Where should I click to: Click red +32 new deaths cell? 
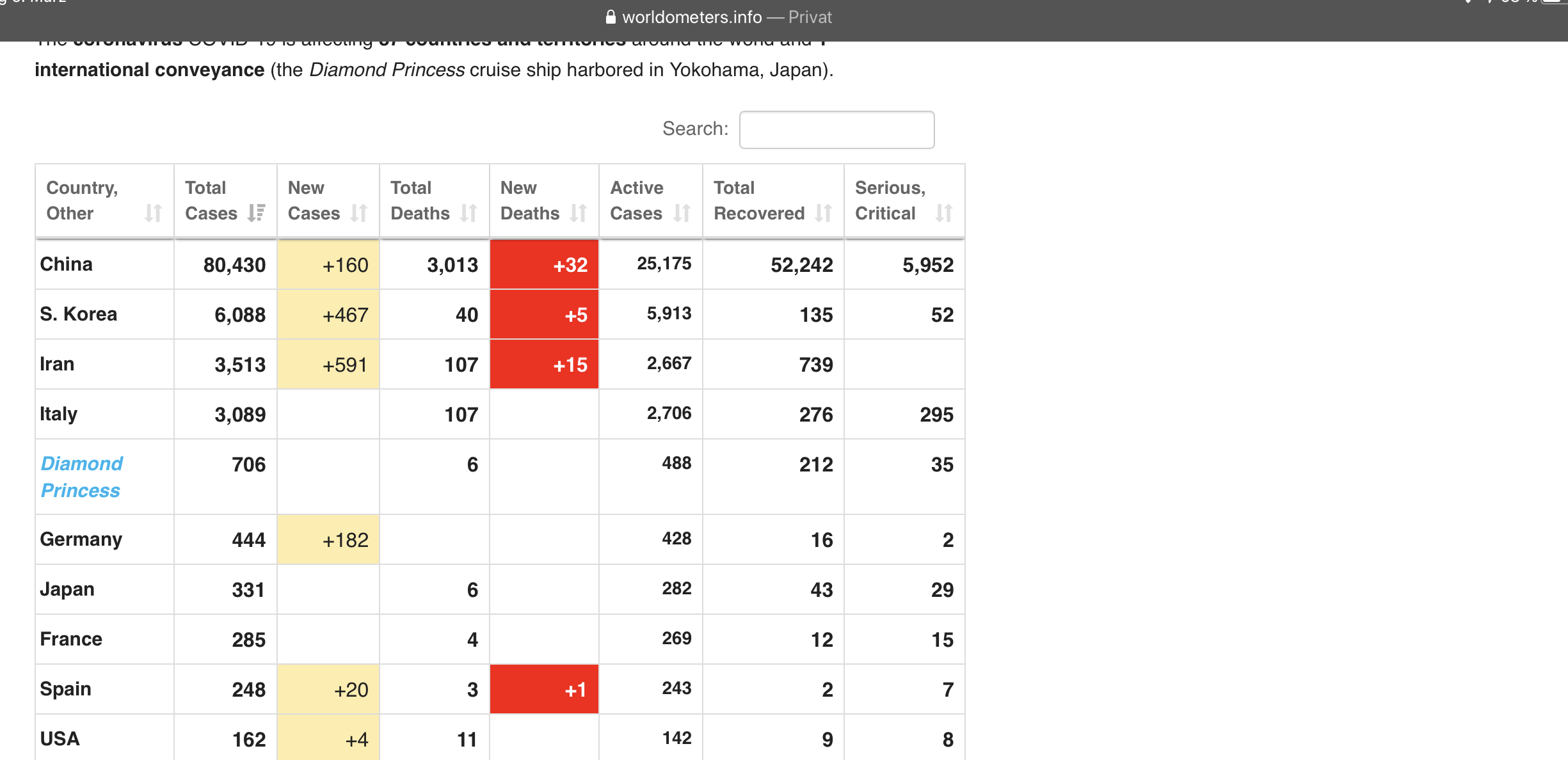[544, 265]
